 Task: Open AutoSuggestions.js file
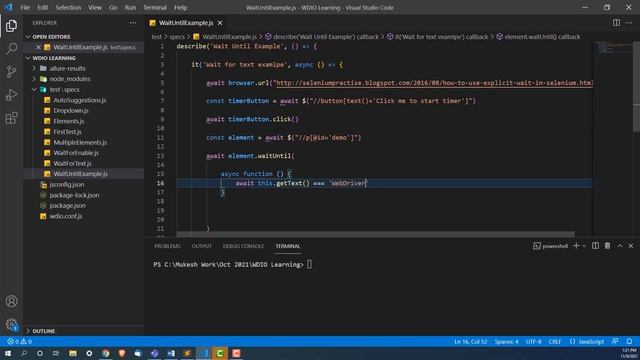point(80,100)
